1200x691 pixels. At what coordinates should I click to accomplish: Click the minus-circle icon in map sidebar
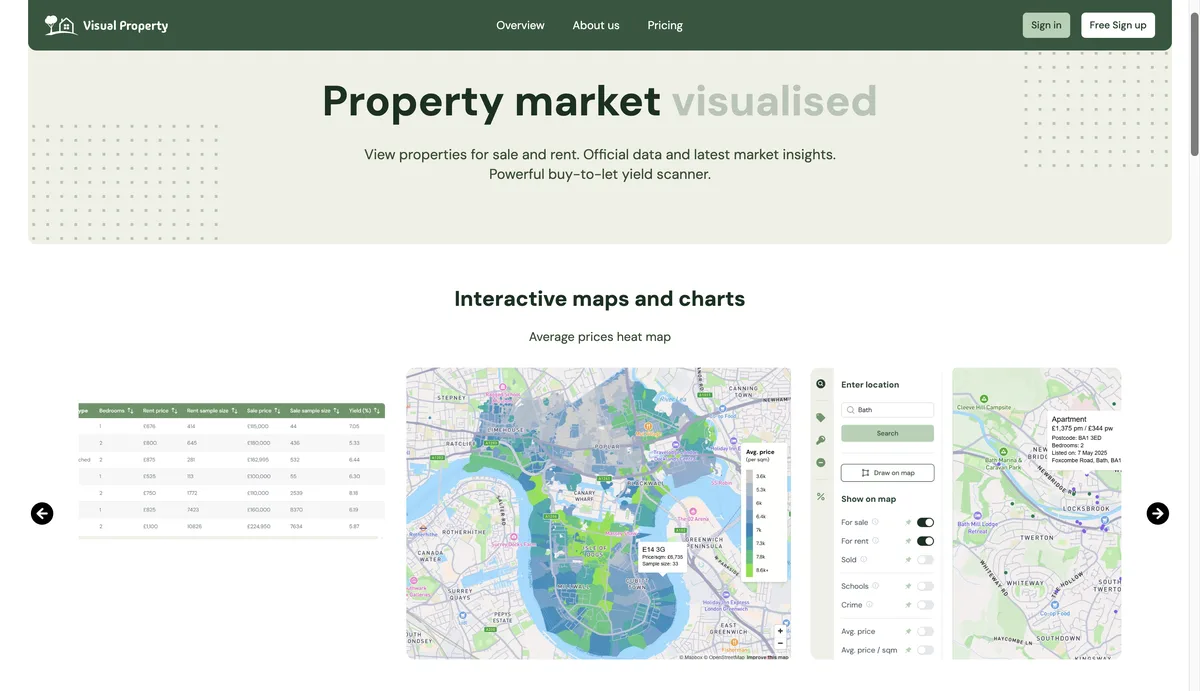821,463
